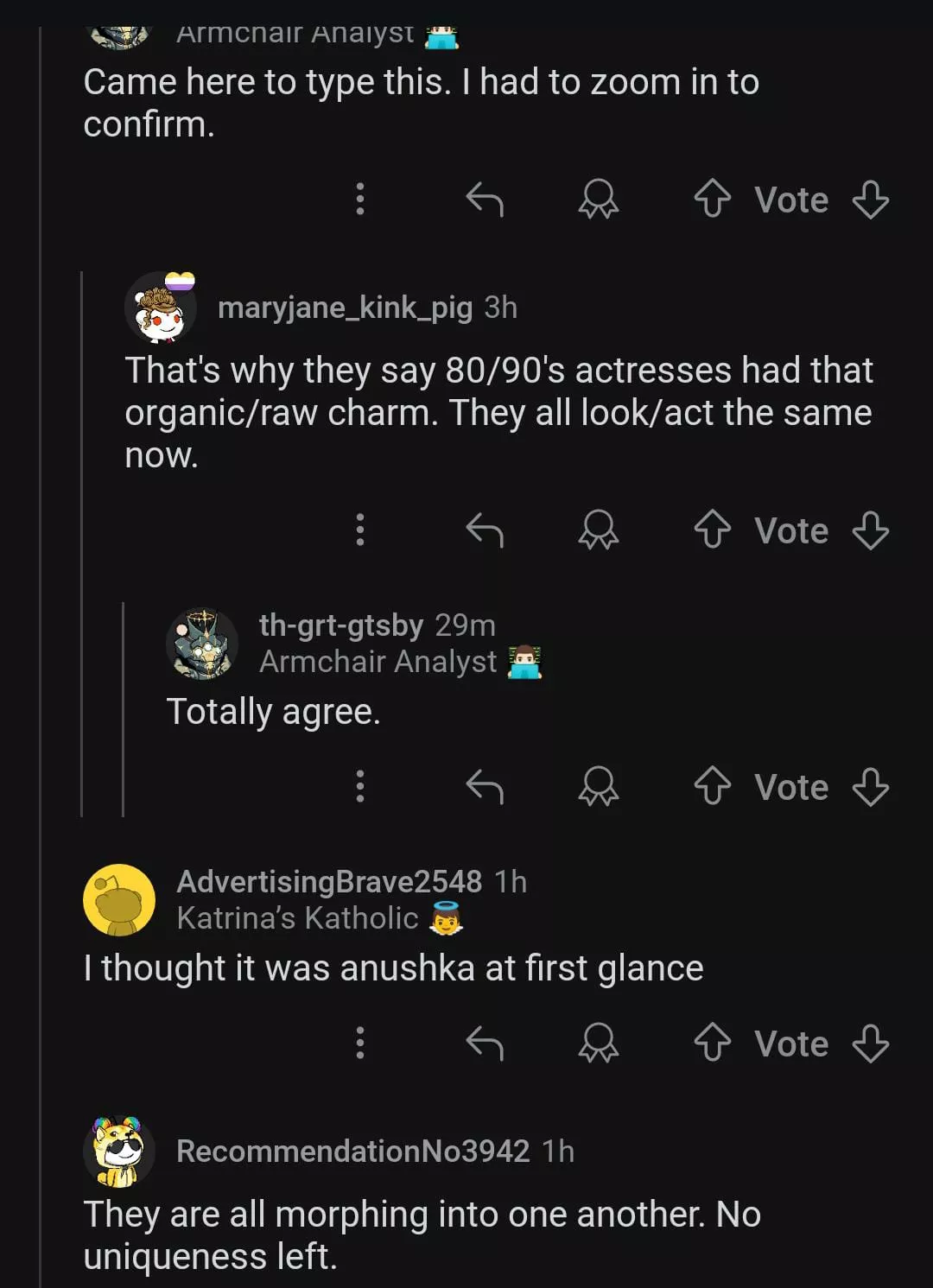Downvote maryjane_kink_pig's comment
The width and height of the screenshot is (933, 1288).
870,530
